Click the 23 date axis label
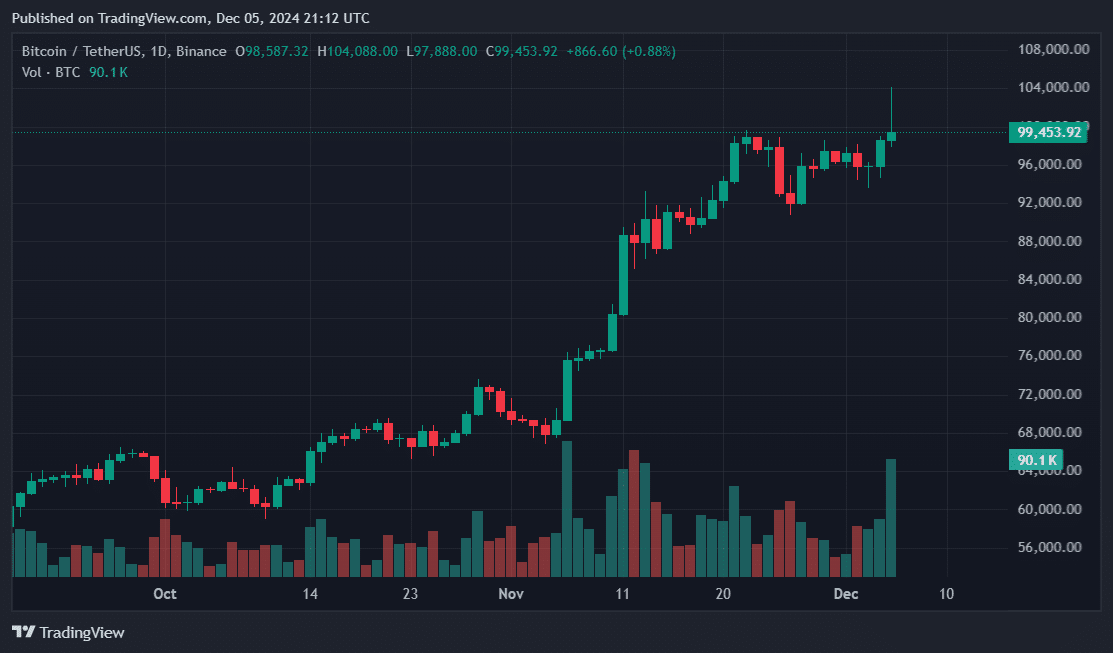This screenshot has width=1113, height=653. [410, 593]
